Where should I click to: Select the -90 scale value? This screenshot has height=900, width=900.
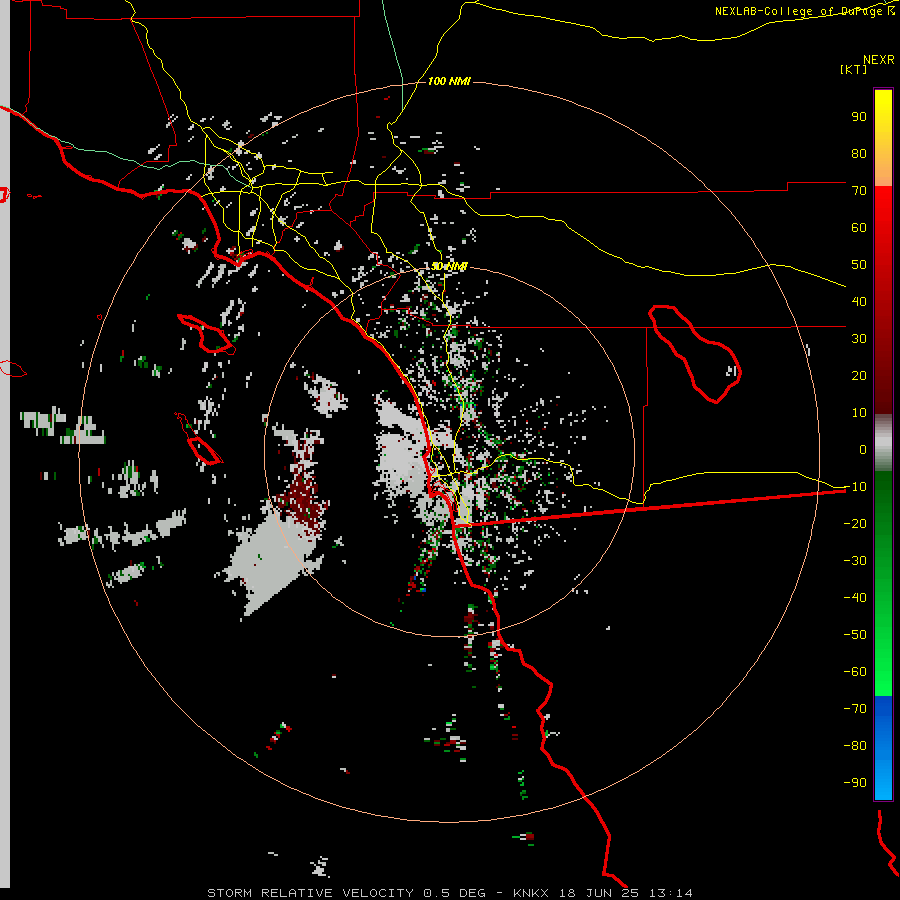(855, 783)
